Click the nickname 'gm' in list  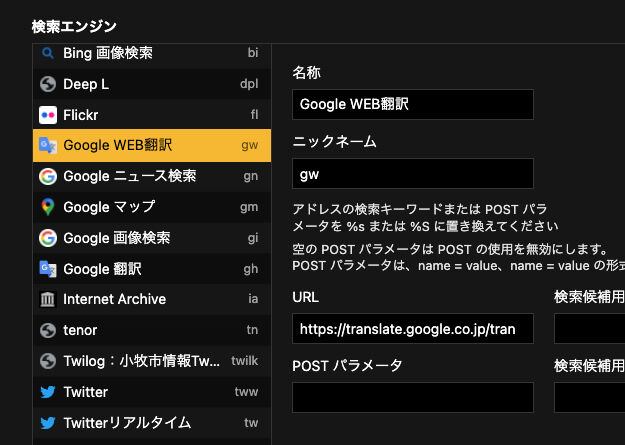(x=249, y=207)
